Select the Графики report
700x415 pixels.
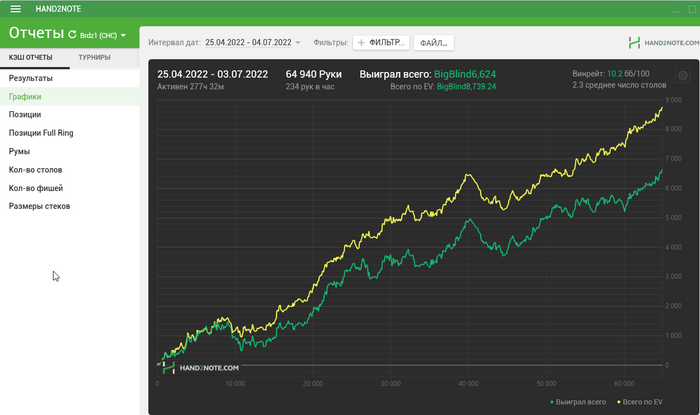coord(70,96)
